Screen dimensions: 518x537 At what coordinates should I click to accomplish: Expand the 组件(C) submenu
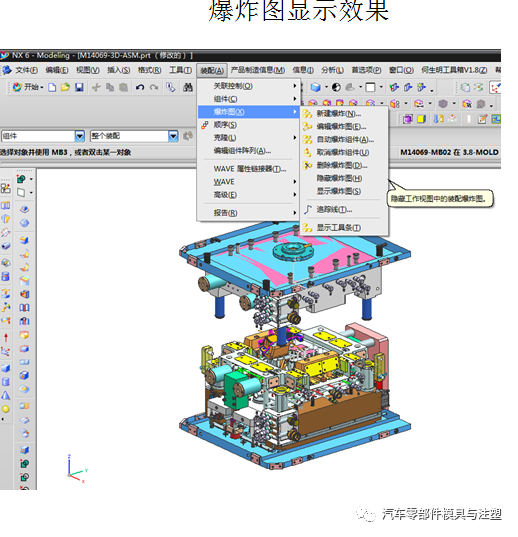coord(249,99)
